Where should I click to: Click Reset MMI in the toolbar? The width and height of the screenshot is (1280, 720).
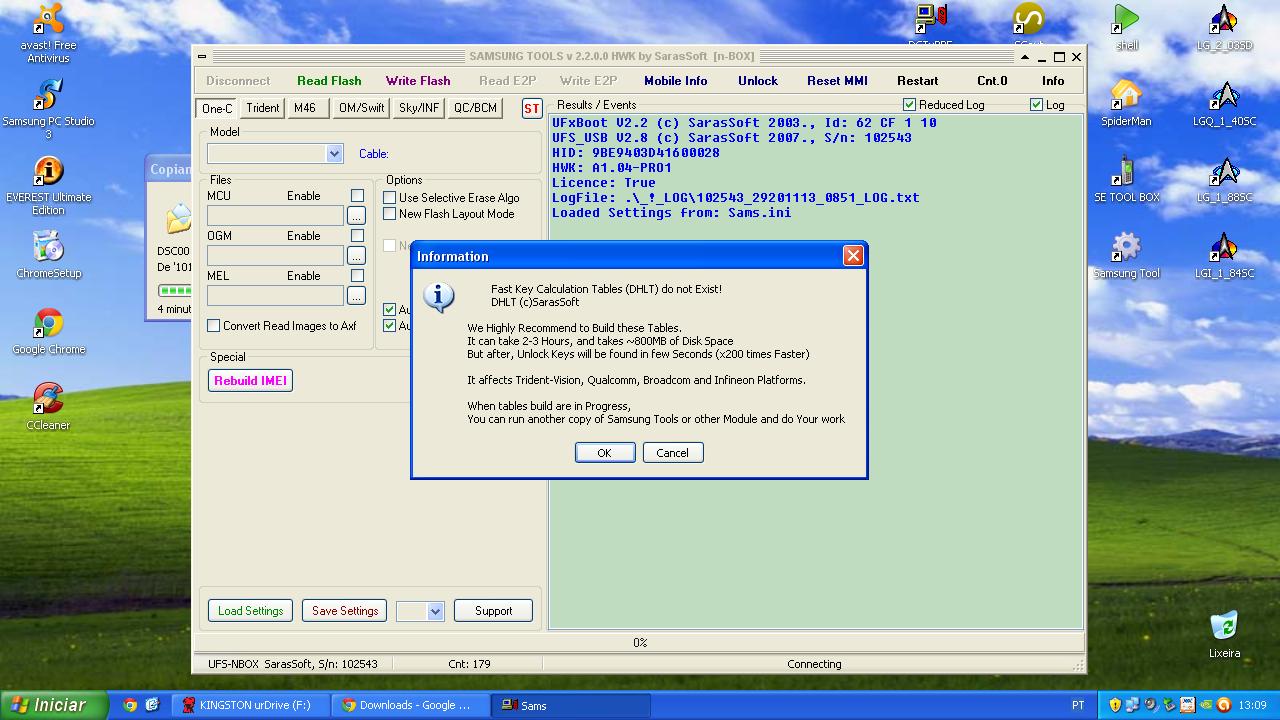[x=837, y=81]
